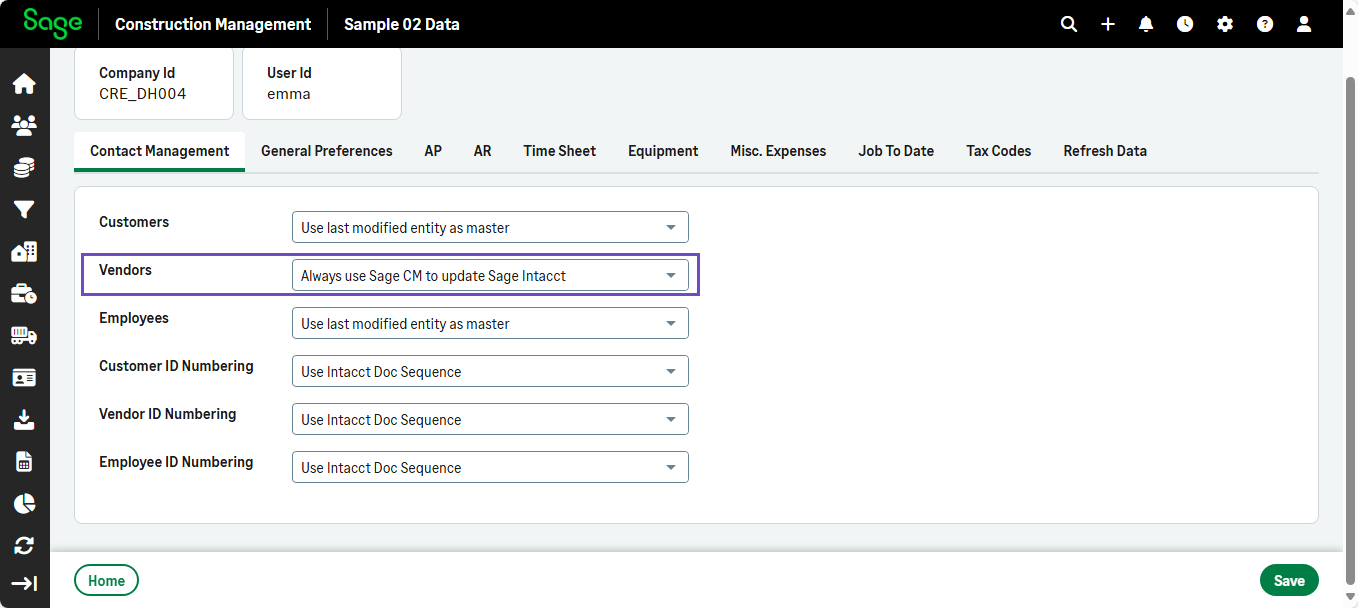1358x608 pixels.
Task: Open the ID card icon in sidebar
Action: [x=24, y=378]
